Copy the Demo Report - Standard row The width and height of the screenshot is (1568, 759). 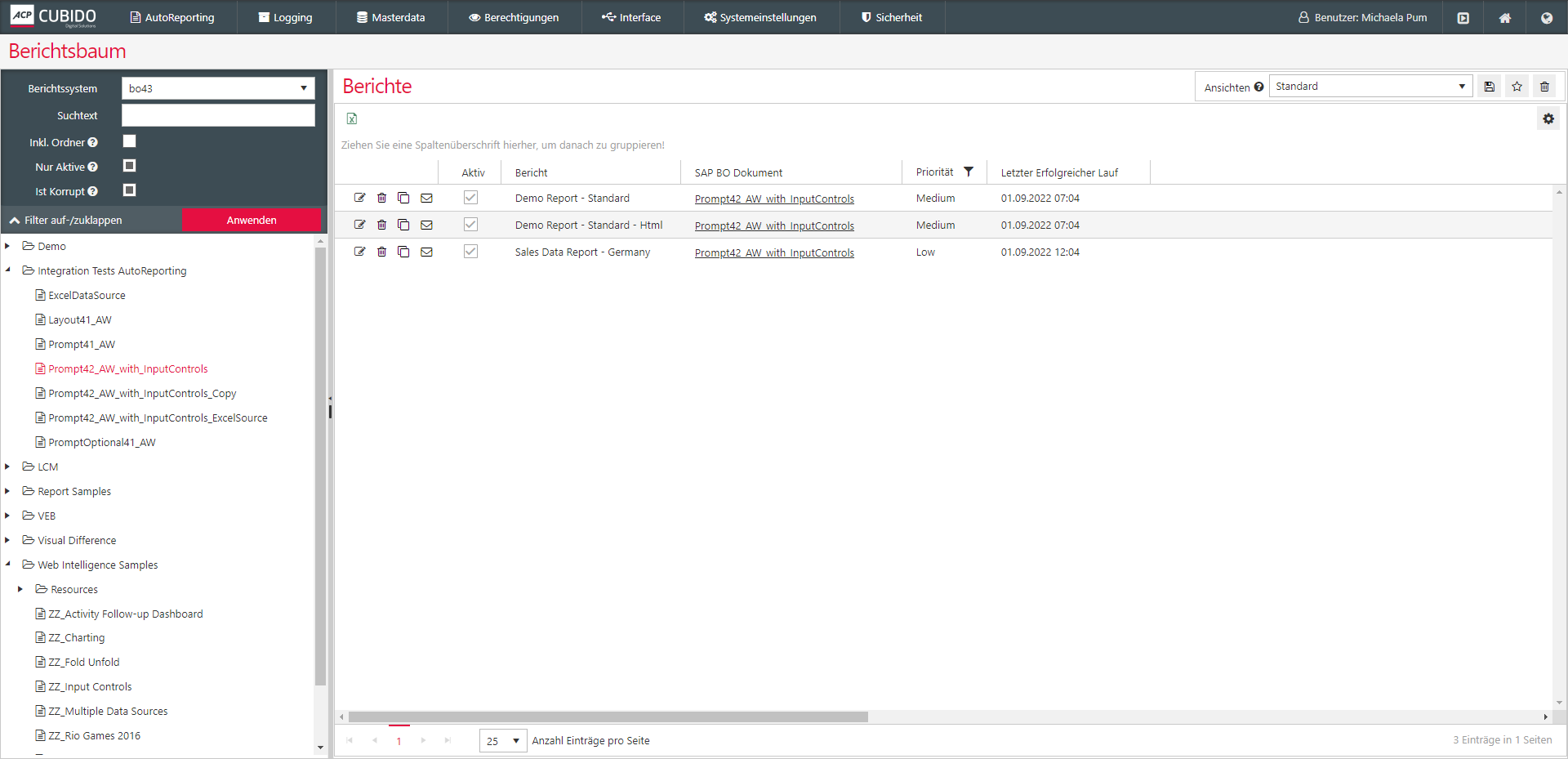tap(403, 198)
